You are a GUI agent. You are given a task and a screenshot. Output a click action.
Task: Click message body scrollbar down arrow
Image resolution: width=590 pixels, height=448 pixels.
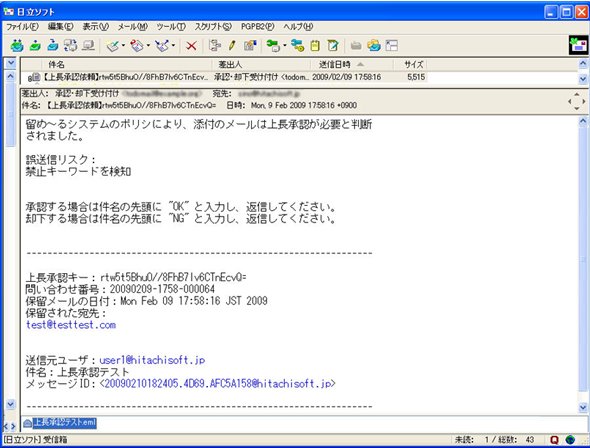coord(583,407)
